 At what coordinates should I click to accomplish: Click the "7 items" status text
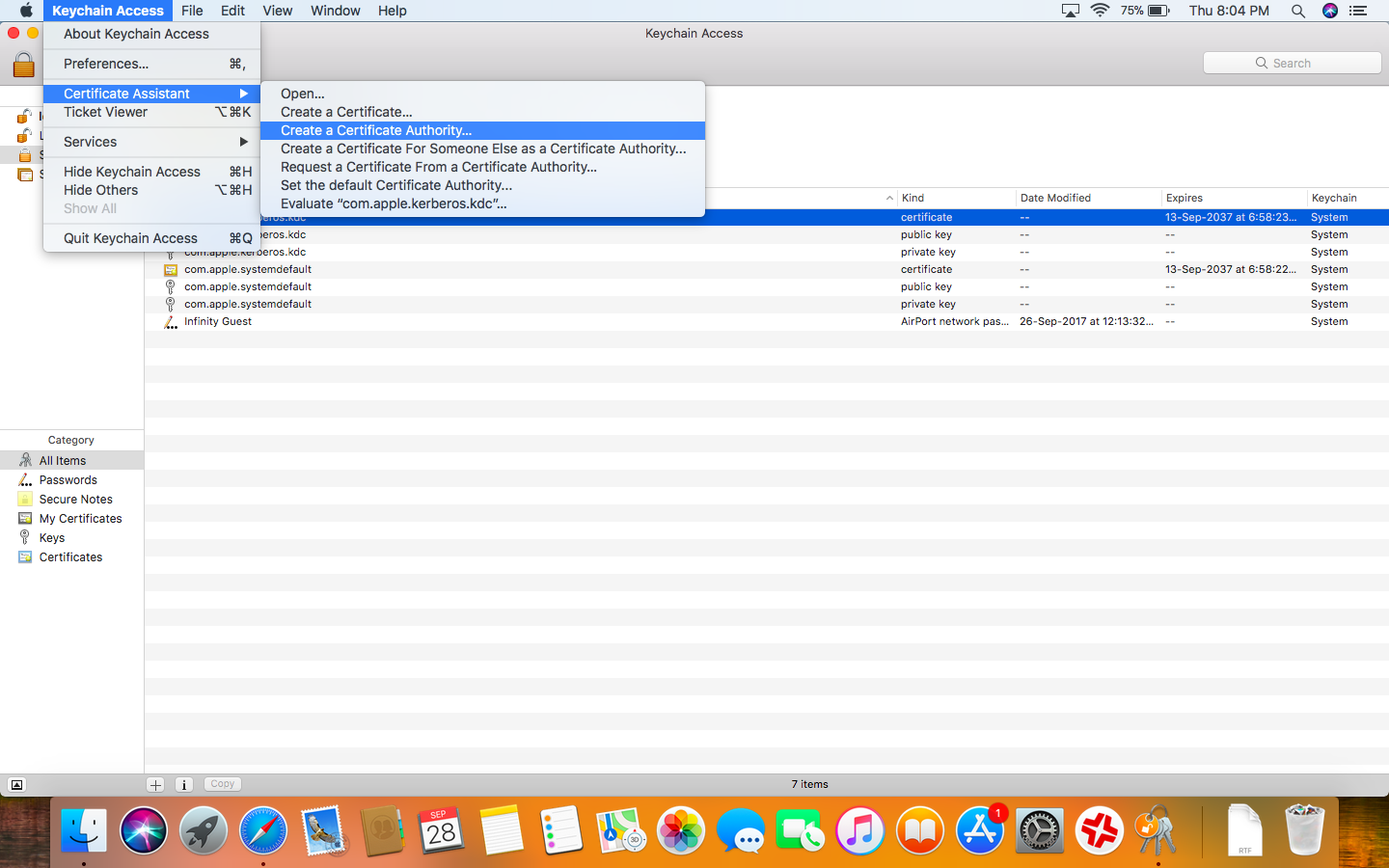coord(809,785)
